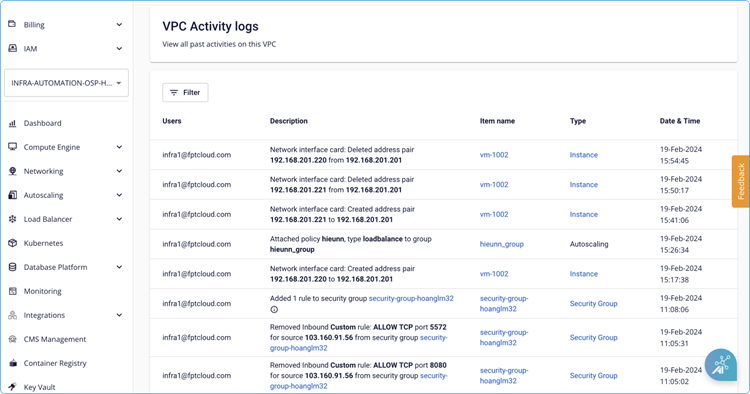Open Key Vault from the sidebar

tap(40, 387)
